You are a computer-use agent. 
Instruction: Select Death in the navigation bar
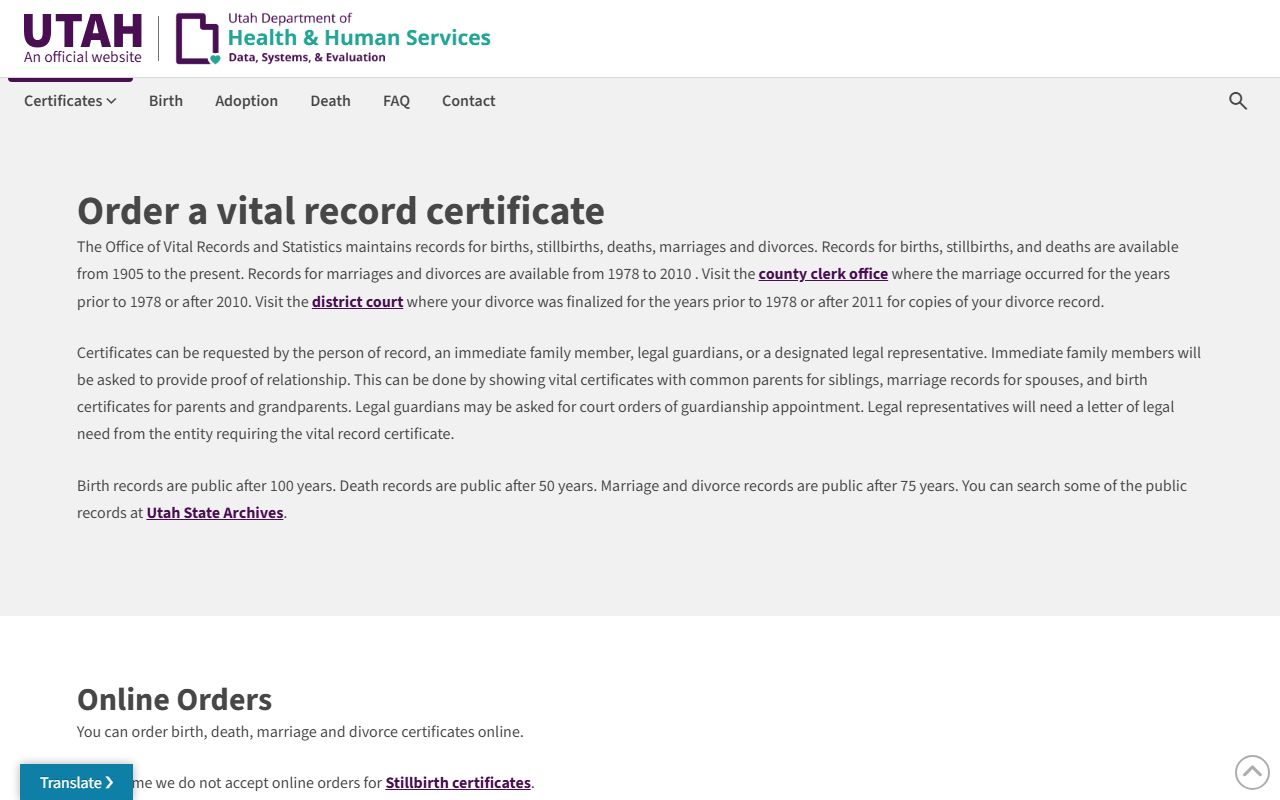[330, 101]
